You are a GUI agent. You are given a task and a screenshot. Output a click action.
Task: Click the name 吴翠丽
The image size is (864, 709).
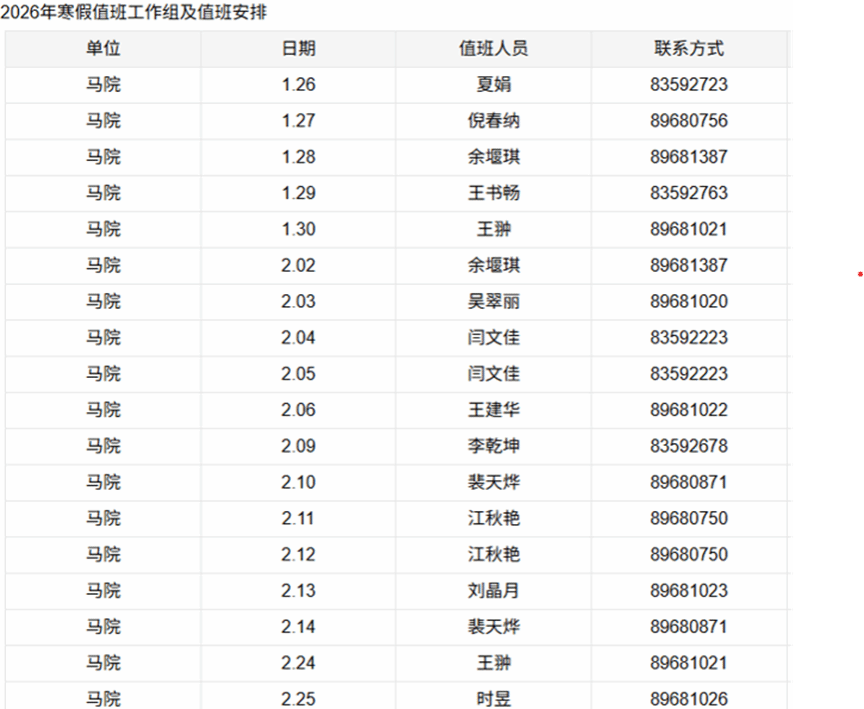(x=493, y=301)
